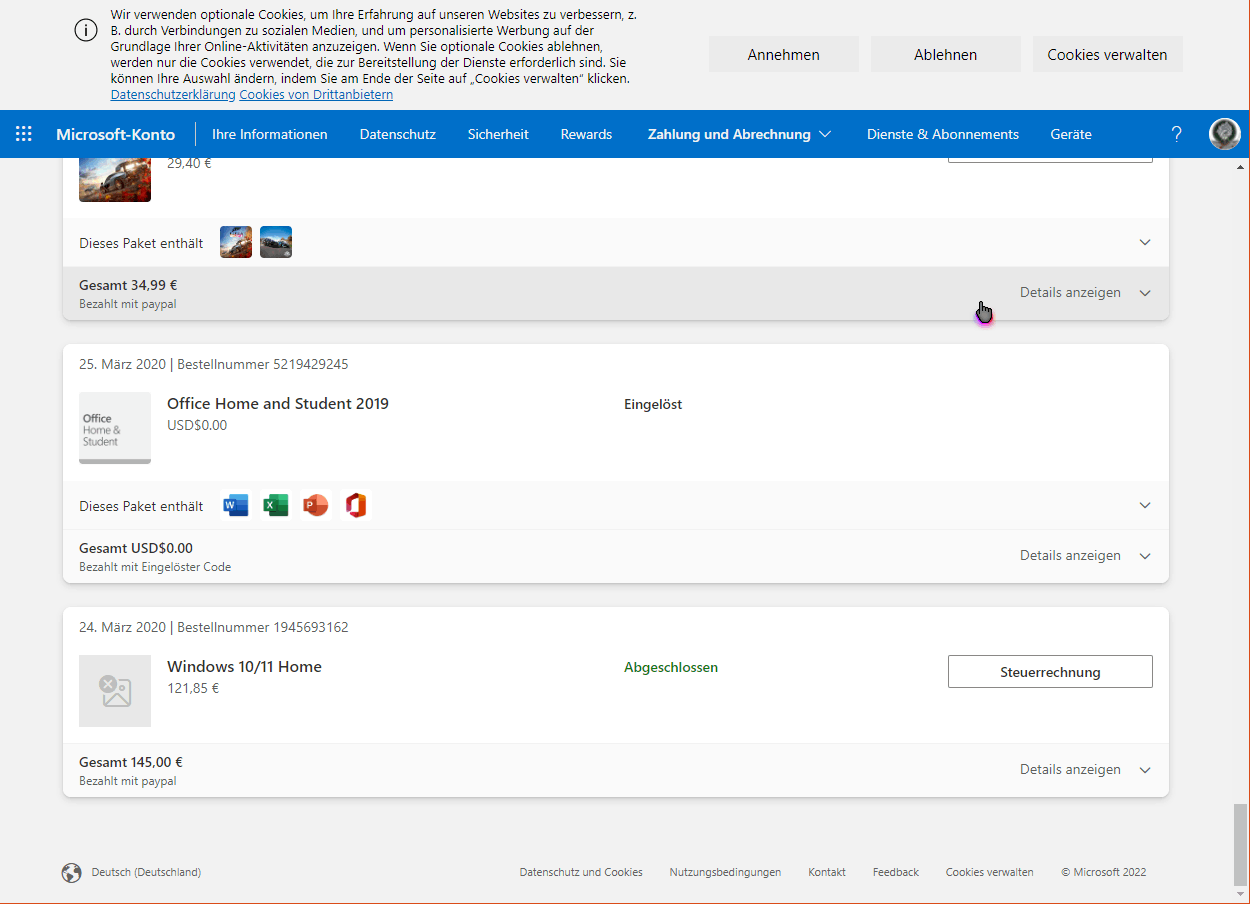
Task: Open the Zahlung und Abrechnung dropdown menu
Action: click(740, 134)
